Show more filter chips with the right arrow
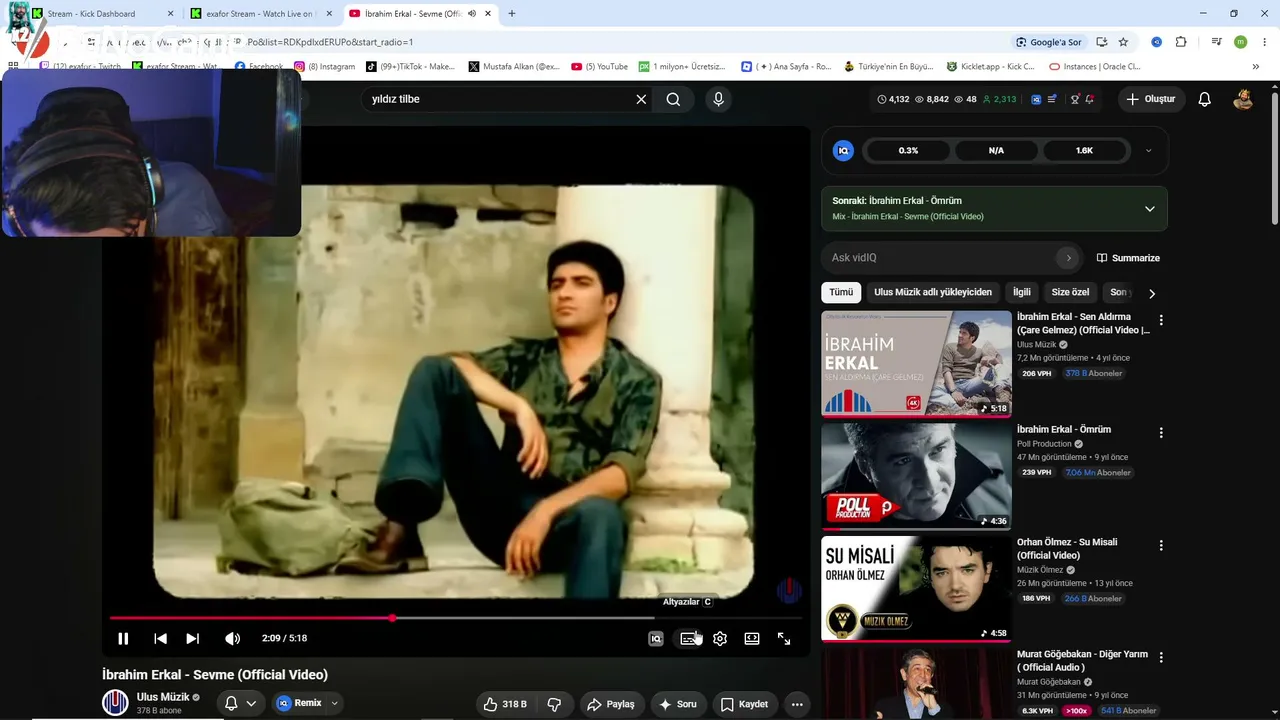The image size is (1280, 720). pyautogui.click(x=1152, y=293)
